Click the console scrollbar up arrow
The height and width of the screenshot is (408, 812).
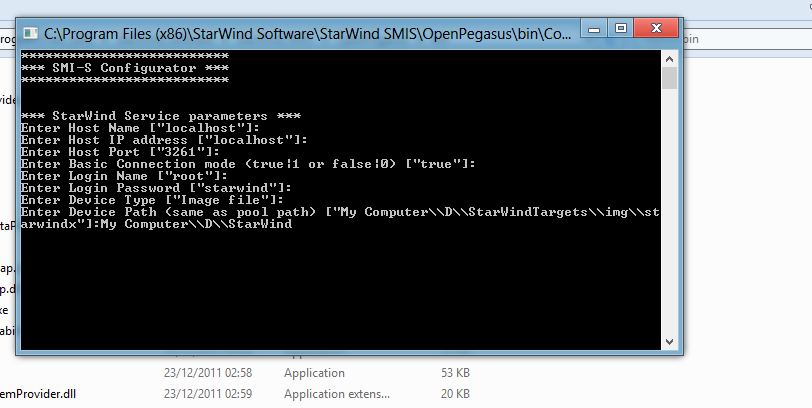coord(669,59)
